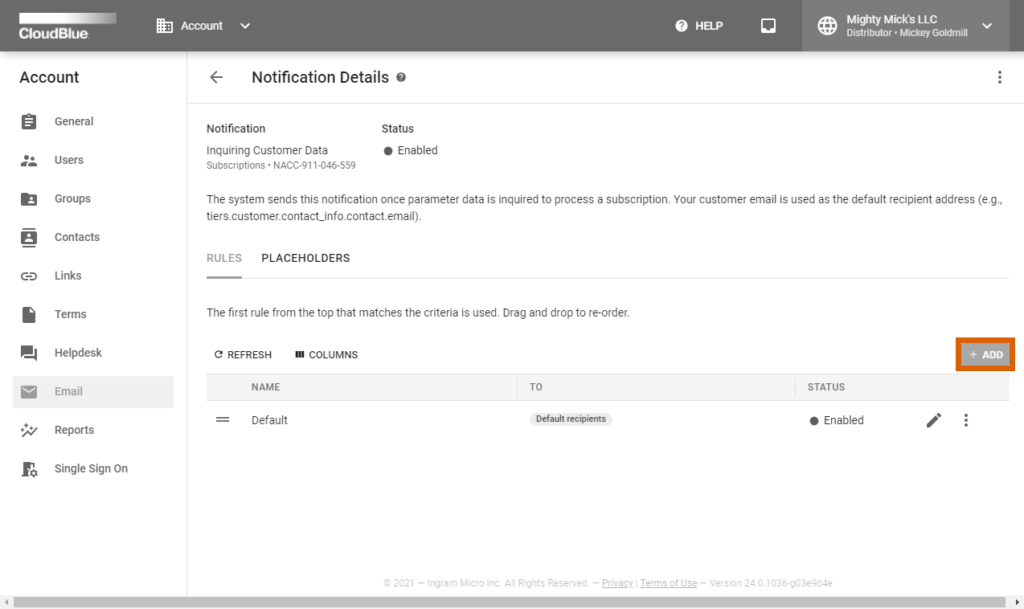The image size is (1024, 609).
Task: Open the Users section icon in sidebar
Action: click(29, 160)
